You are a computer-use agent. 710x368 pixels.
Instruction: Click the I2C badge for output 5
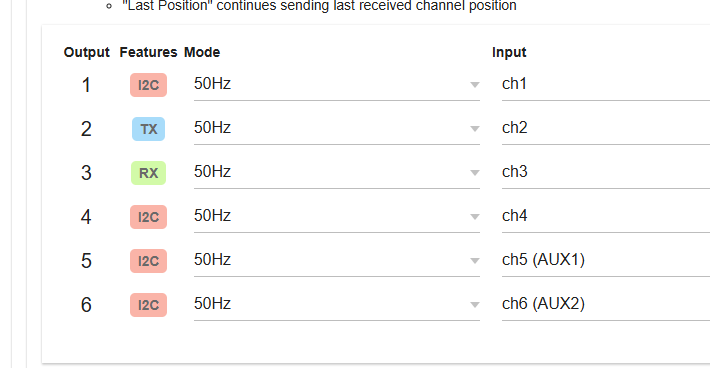tap(149, 261)
